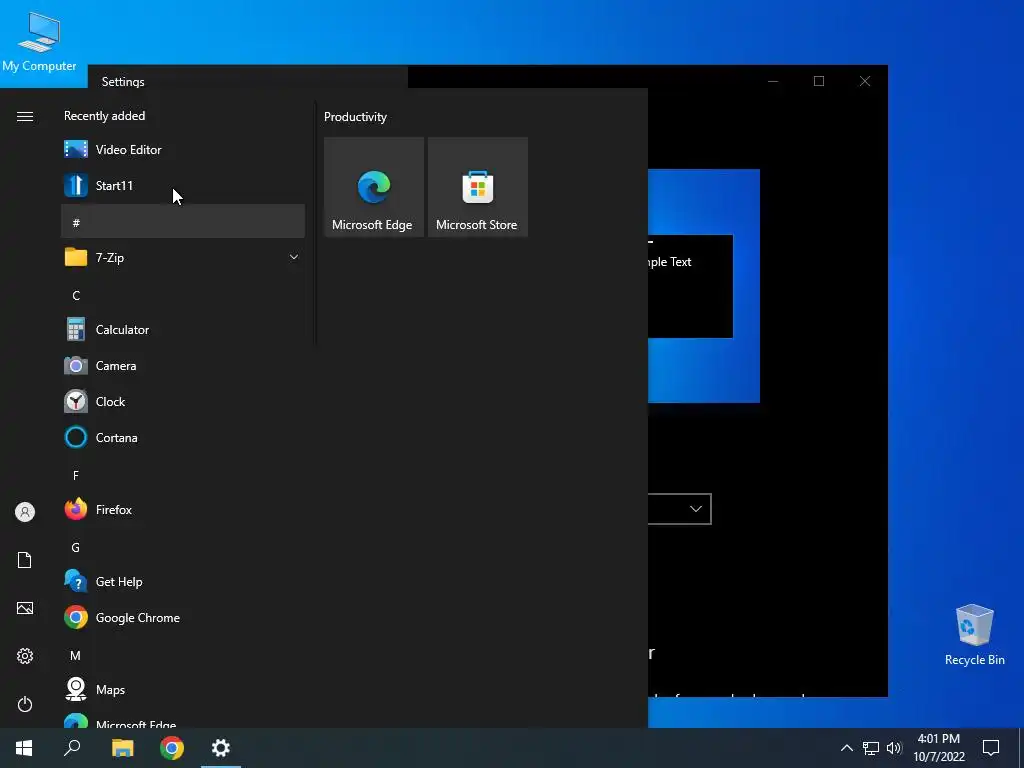Launch the Camera app
This screenshot has width=1024, height=768.
tap(183, 366)
